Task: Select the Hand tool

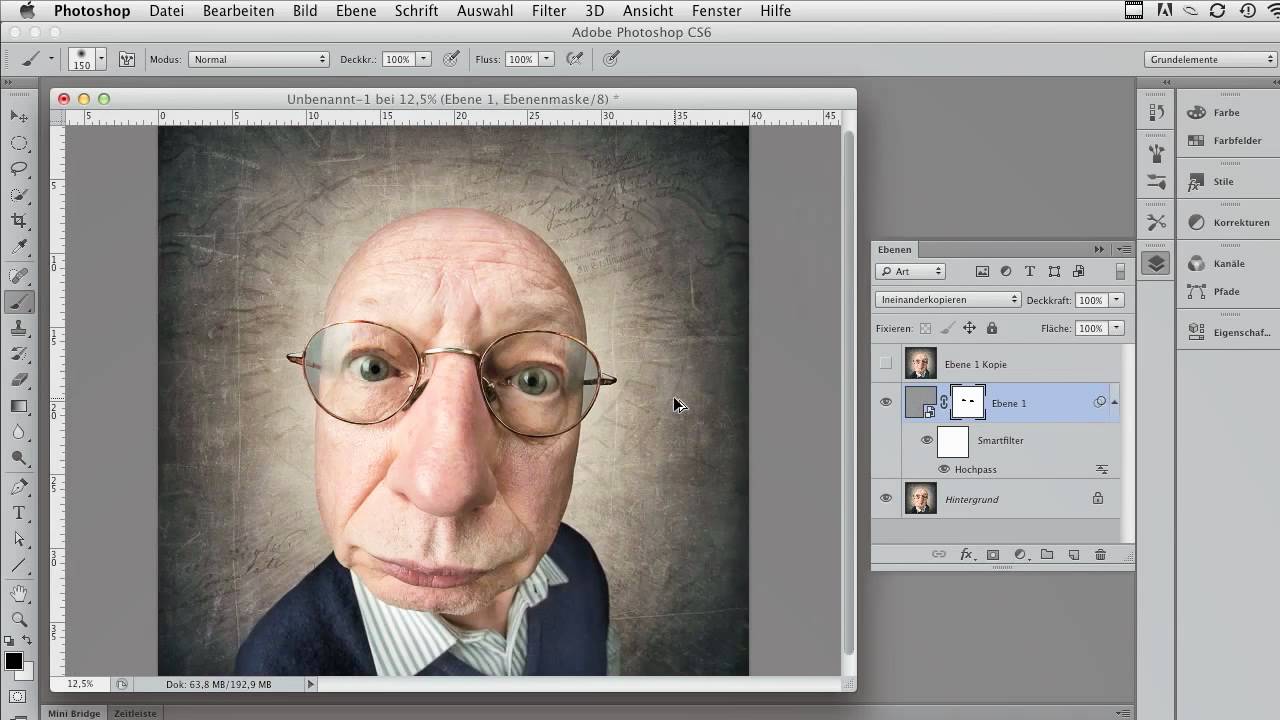Action: click(x=19, y=594)
